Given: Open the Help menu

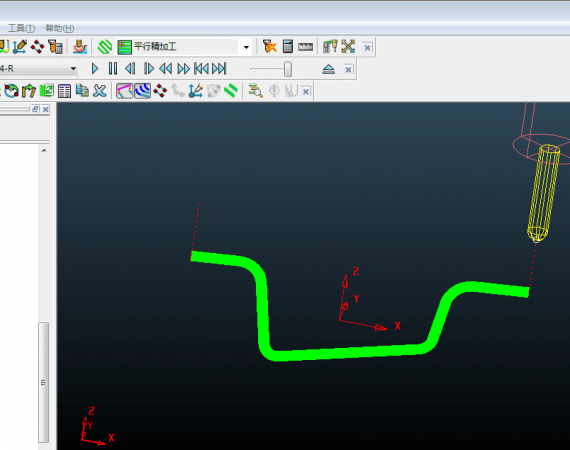Looking at the screenshot, I should coord(60,28).
